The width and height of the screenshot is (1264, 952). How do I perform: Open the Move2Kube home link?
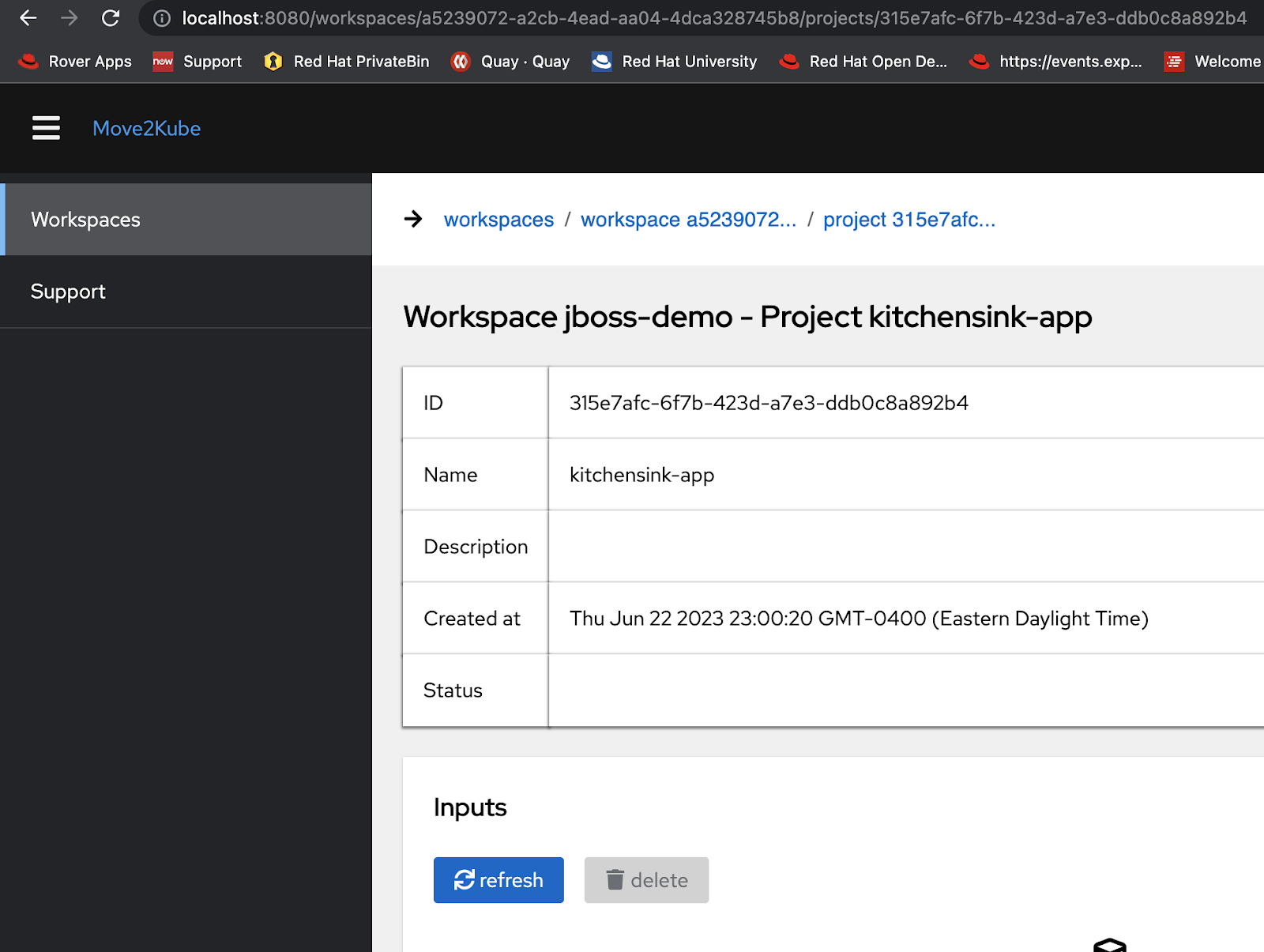tap(147, 128)
